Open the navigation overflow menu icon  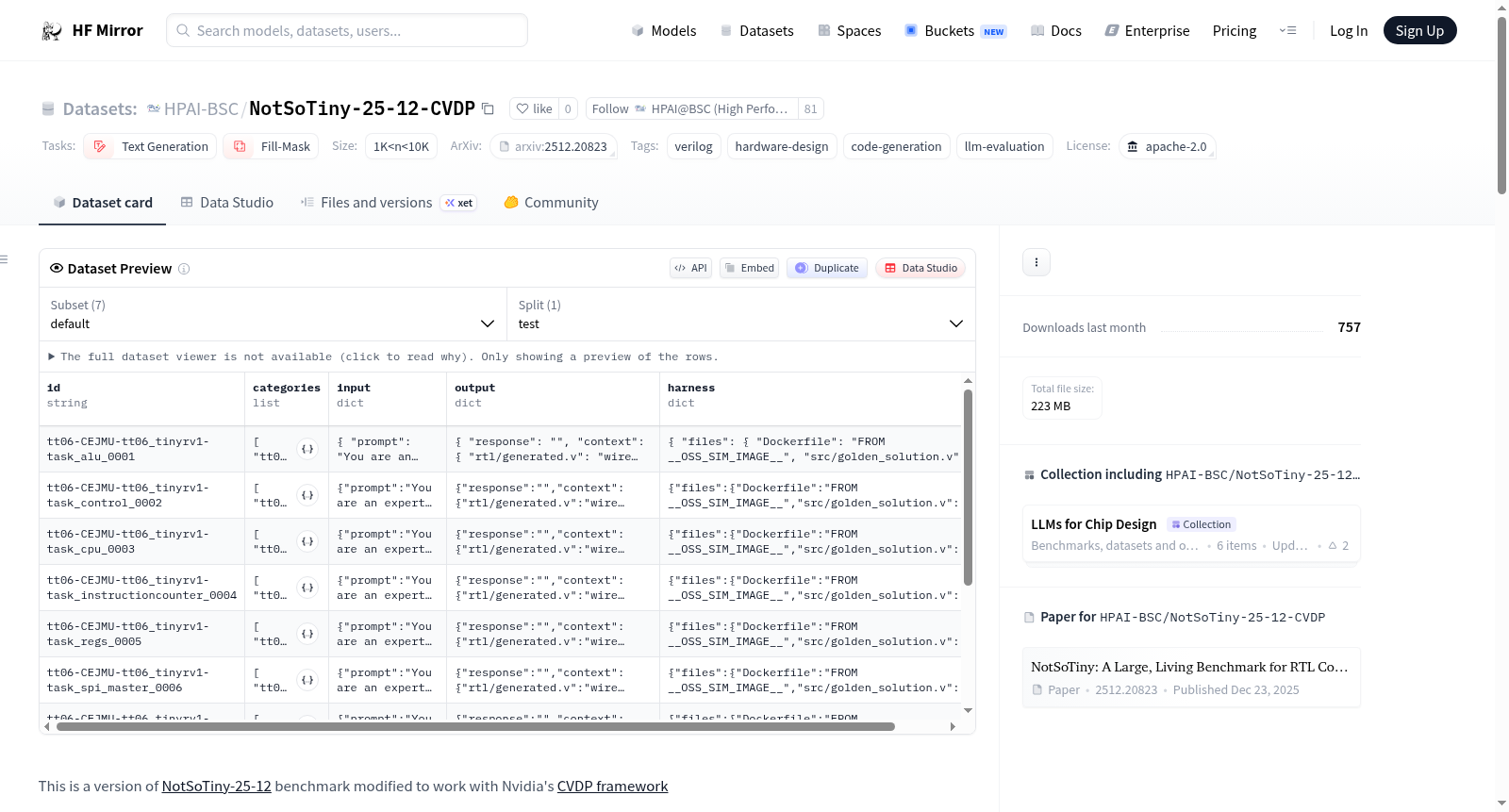pyautogui.click(x=1287, y=31)
